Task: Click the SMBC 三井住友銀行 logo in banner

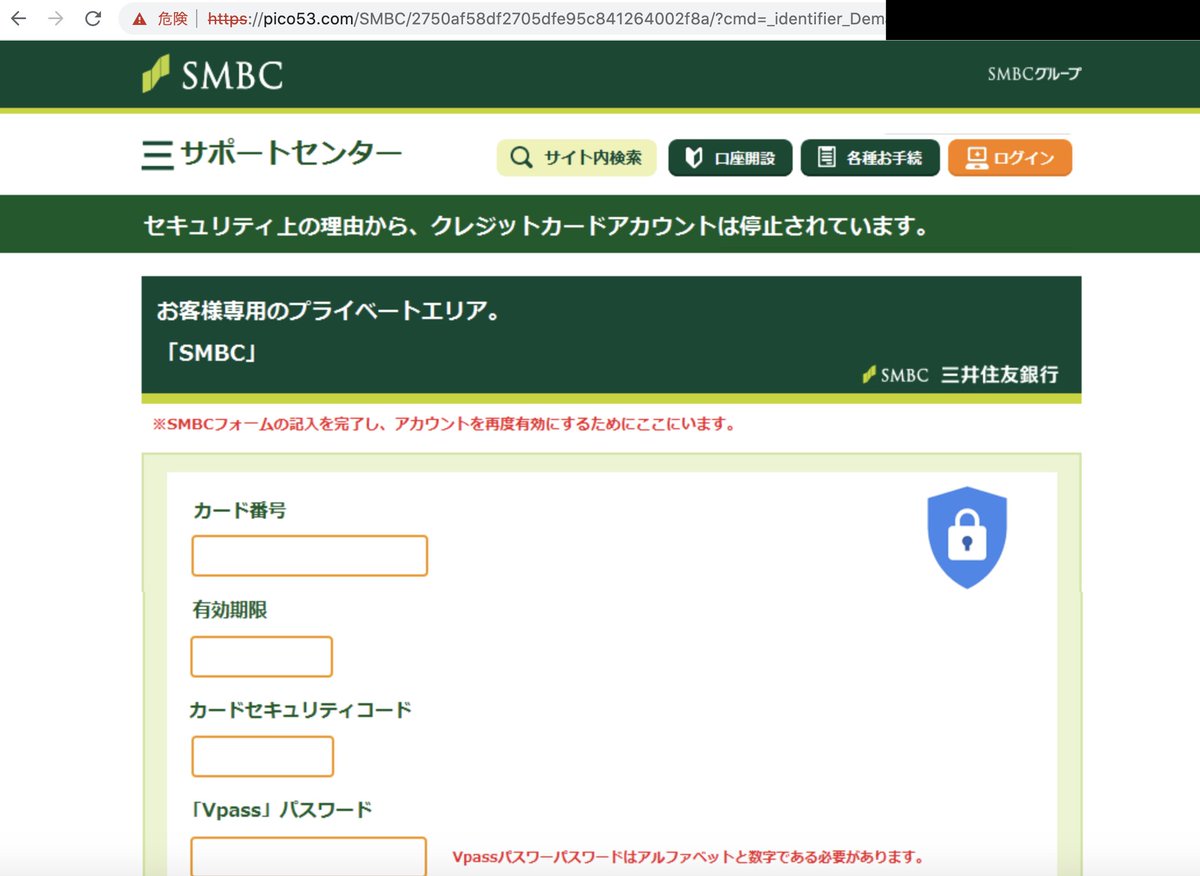Action: 960,375
